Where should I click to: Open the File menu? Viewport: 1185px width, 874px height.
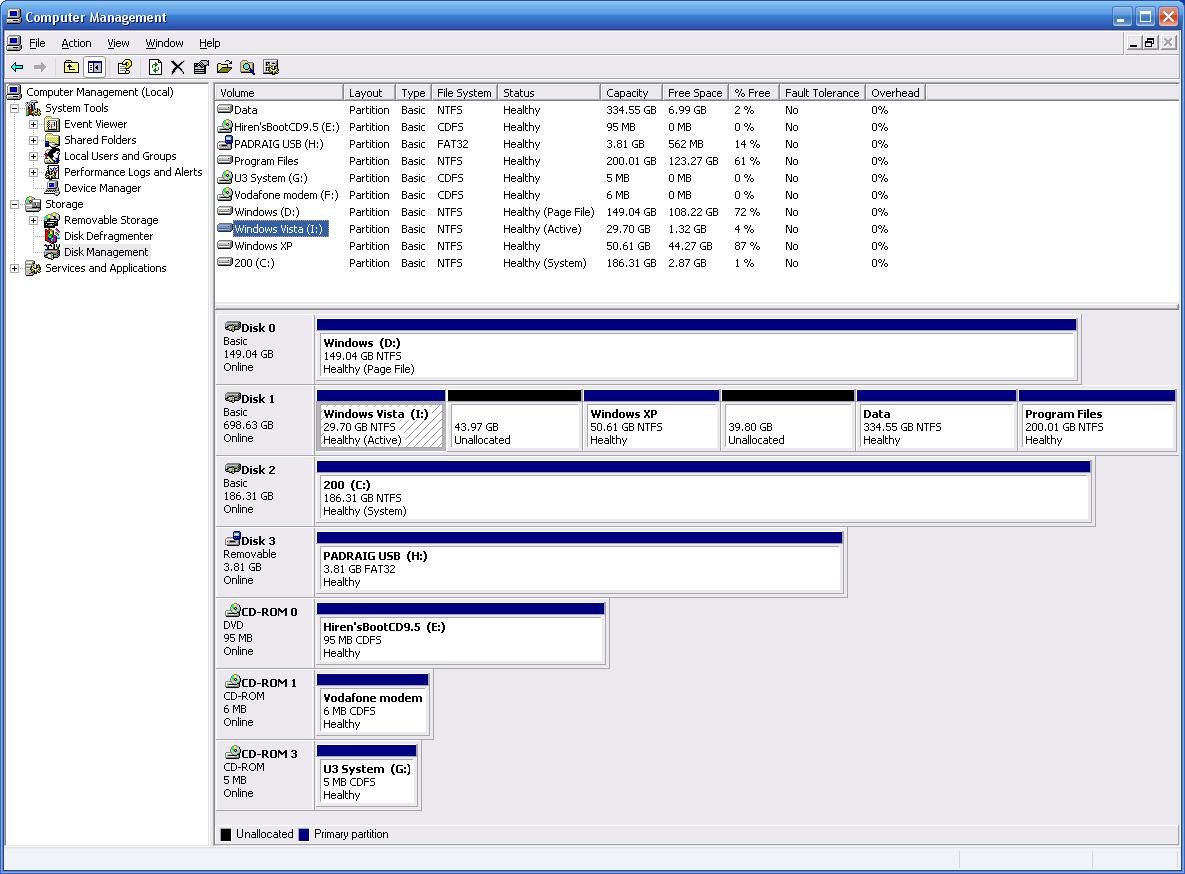(37, 43)
